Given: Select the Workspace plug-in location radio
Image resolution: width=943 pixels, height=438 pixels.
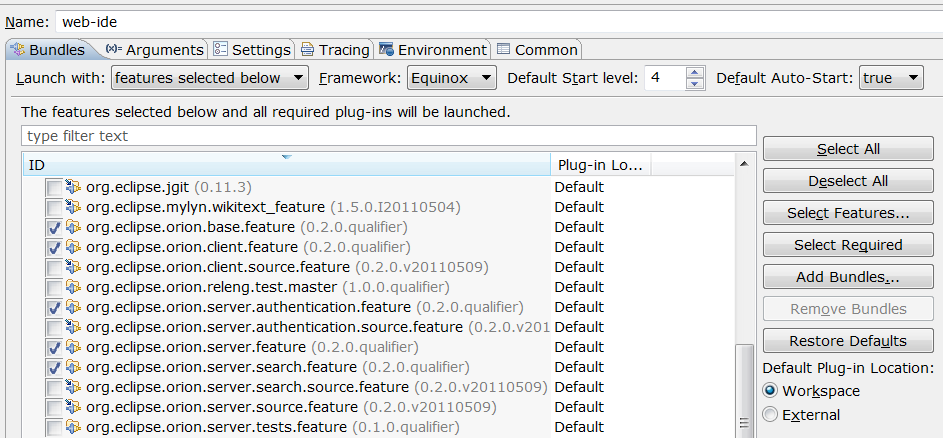Looking at the screenshot, I should coord(770,390).
